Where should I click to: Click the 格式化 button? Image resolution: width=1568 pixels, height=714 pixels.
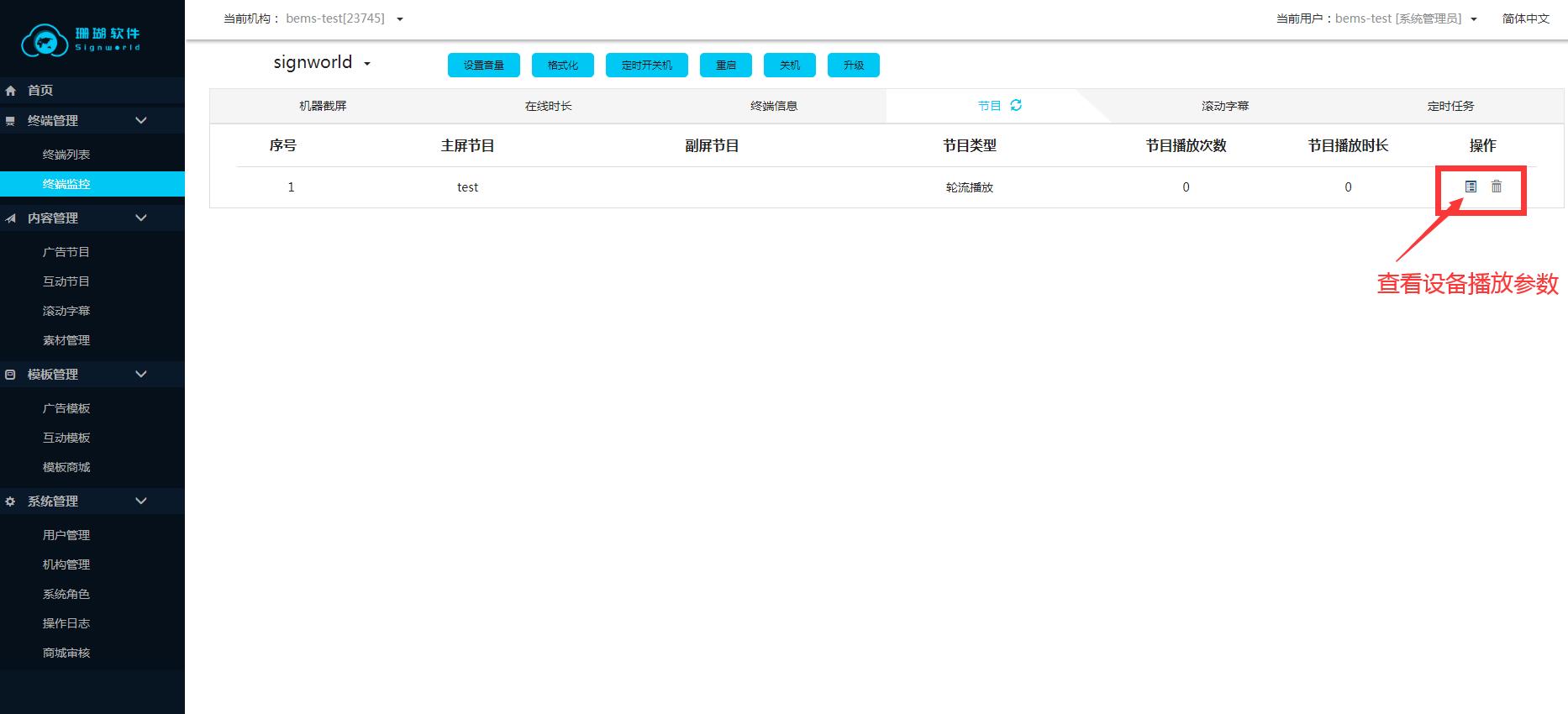pyautogui.click(x=563, y=65)
